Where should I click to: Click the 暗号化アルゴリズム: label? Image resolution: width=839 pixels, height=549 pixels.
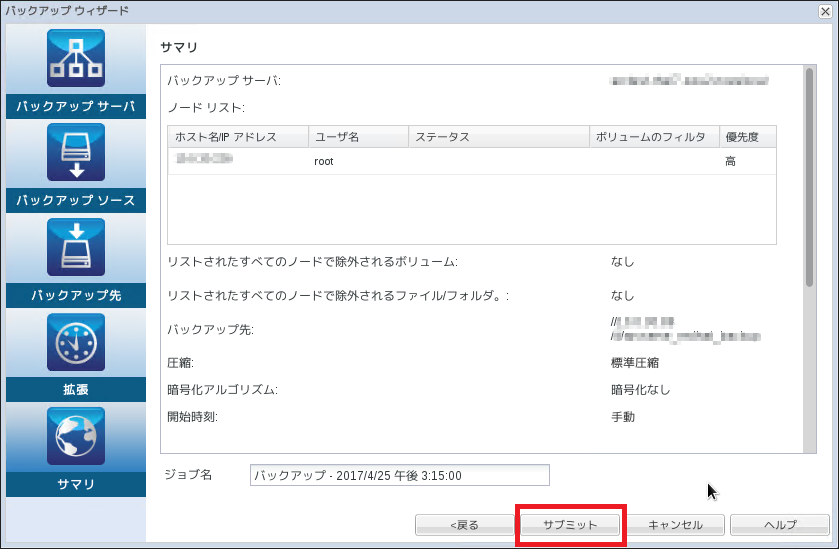(x=223, y=390)
